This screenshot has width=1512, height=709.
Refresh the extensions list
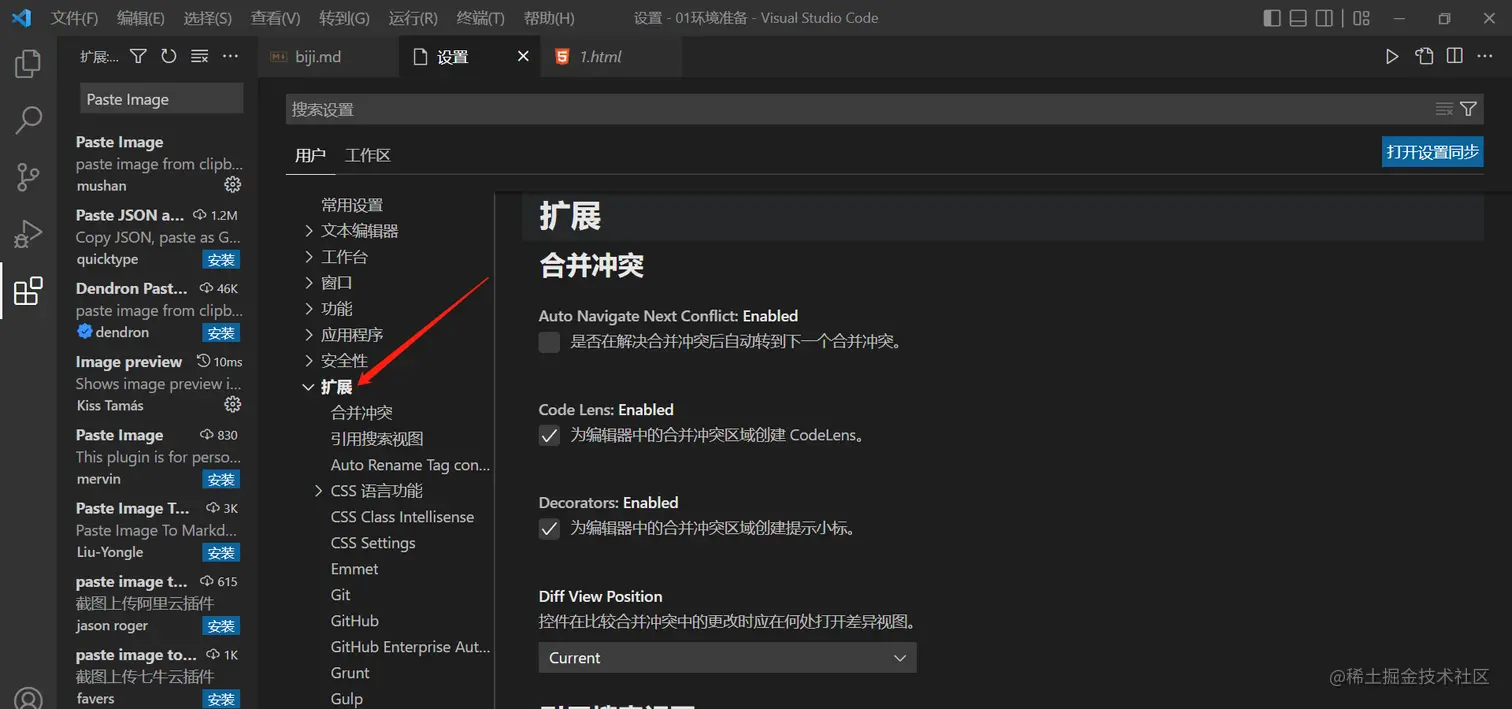(x=169, y=56)
